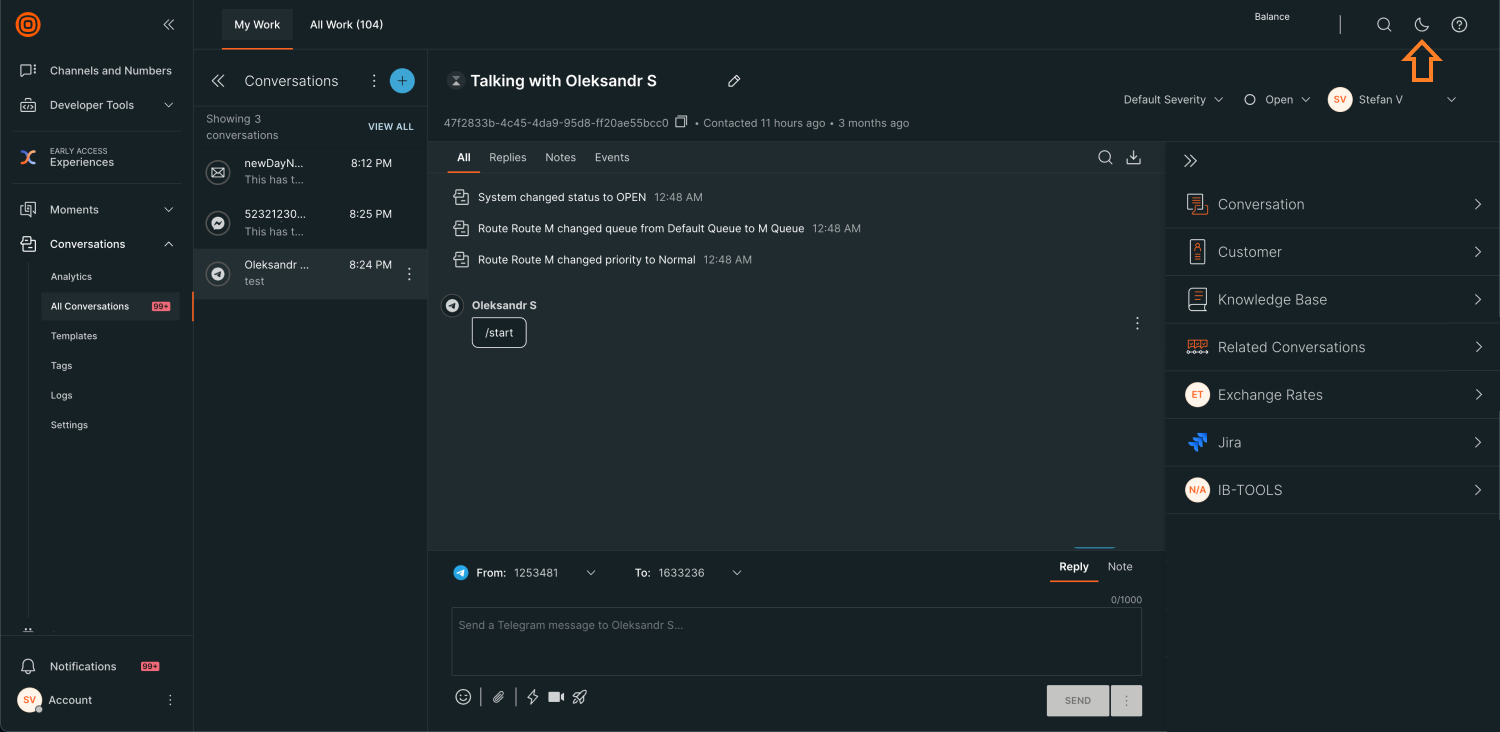Click the Infobip logo icon
1500x732 pixels.
pyautogui.click(x=28, y=24)
